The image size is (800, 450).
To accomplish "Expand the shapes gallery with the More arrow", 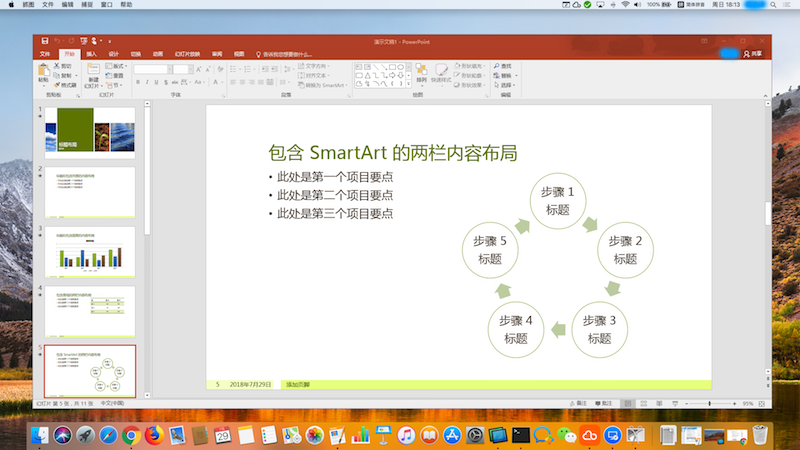I will (408, 84).
